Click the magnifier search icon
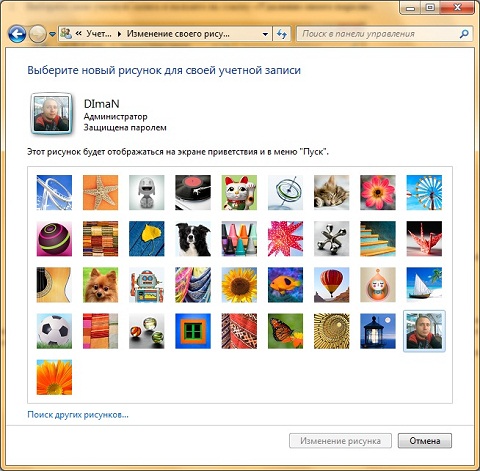The image size is (480, 471). click(x=464, y=34)
